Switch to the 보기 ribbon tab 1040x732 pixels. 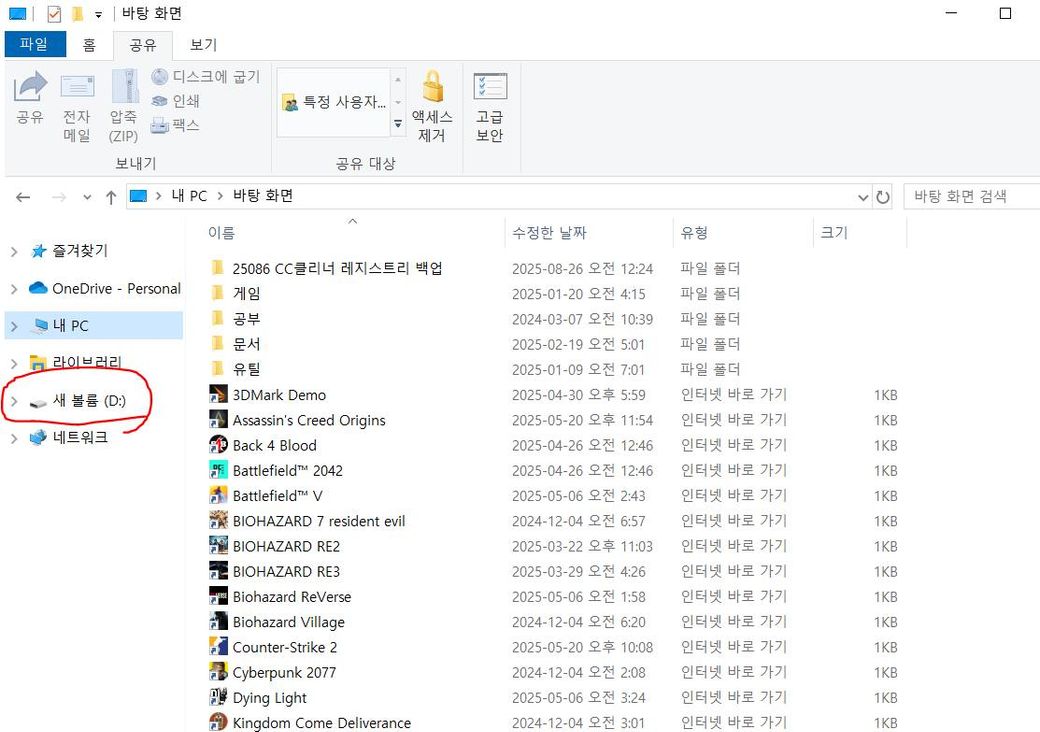tap(203, 45)
